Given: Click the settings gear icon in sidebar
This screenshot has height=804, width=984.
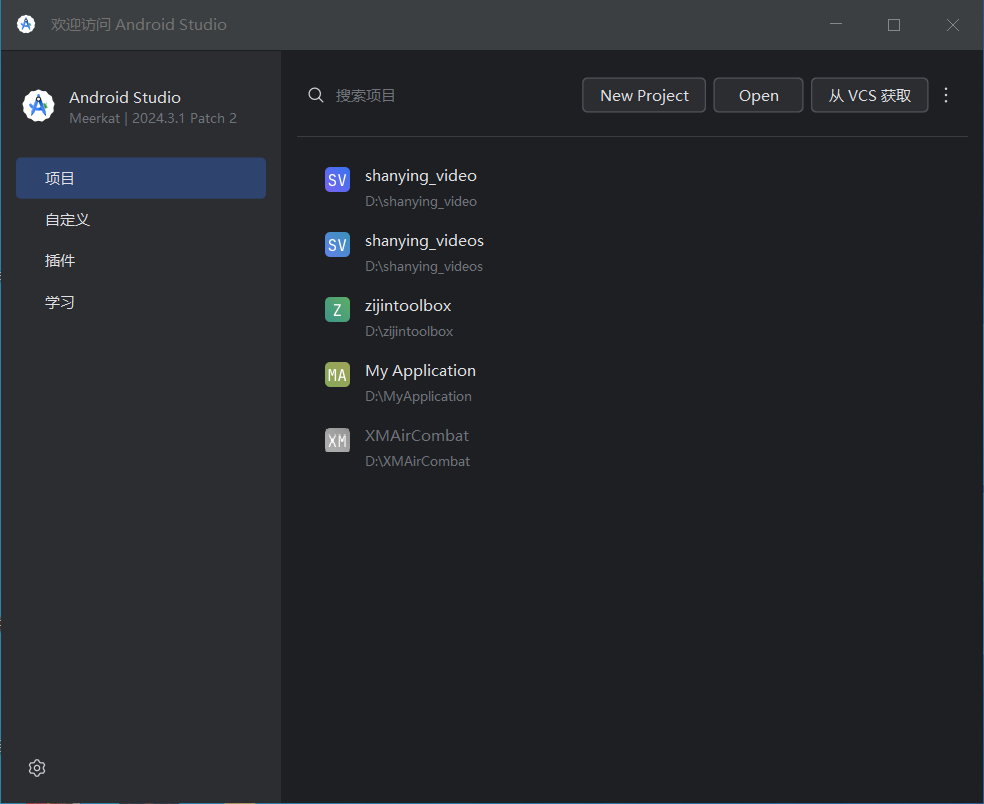Looking at the screenshot, I should coord(37,768).
